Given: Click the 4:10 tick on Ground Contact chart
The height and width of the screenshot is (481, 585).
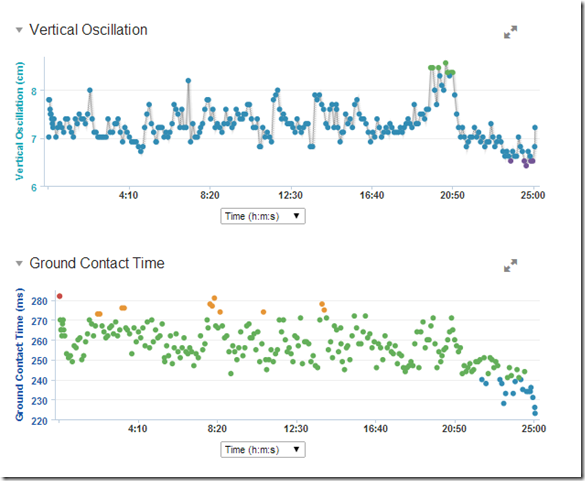Looking at the screenshot, I should coord(138,428).
